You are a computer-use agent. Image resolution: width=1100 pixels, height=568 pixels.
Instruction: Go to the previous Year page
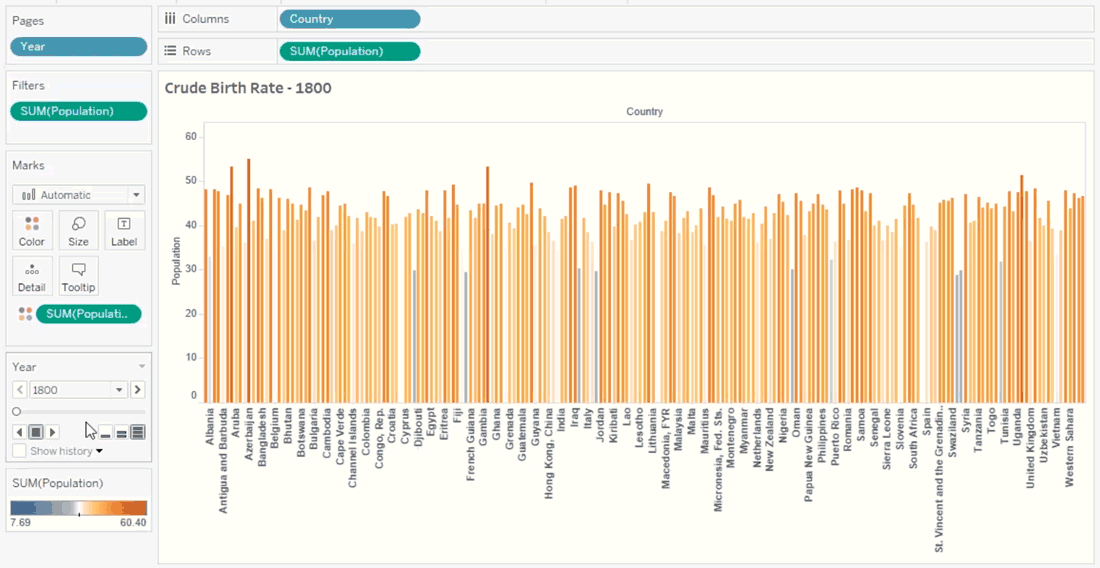pyautogui.click(x=18, y=390)
